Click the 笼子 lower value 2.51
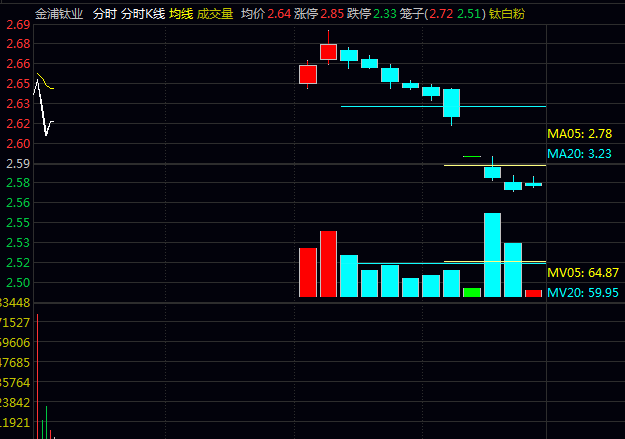Screen dimensions: 625x439 [469, 14]
